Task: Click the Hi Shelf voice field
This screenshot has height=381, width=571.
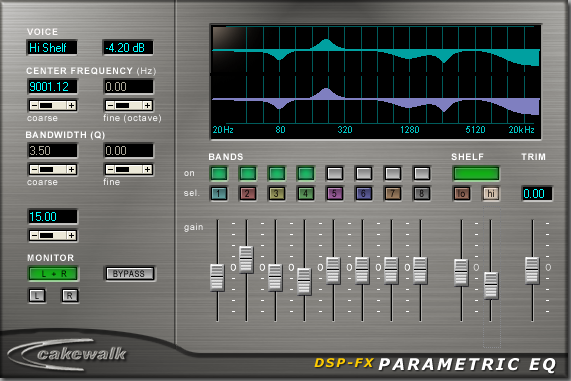Action: [x=52, y=47]
